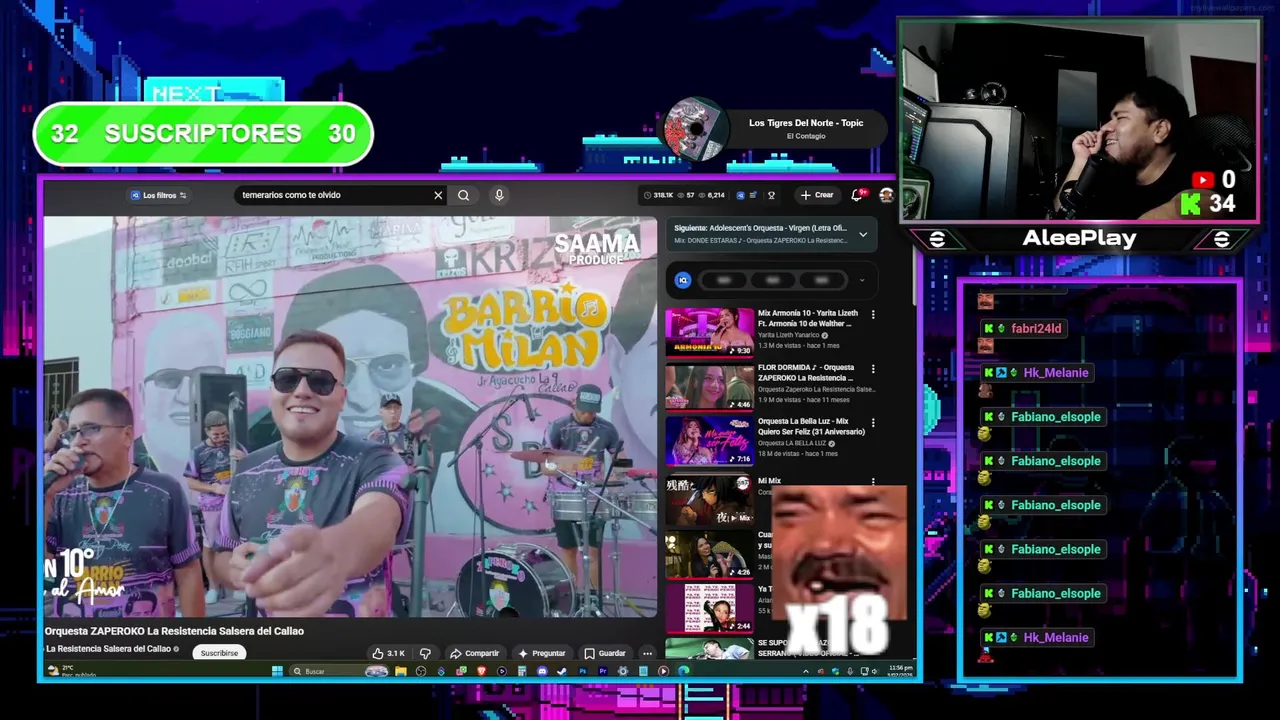Click the taskbar Buscar search box
The height and width of the screenshot is (720, 1280).
tap(340, 671)
